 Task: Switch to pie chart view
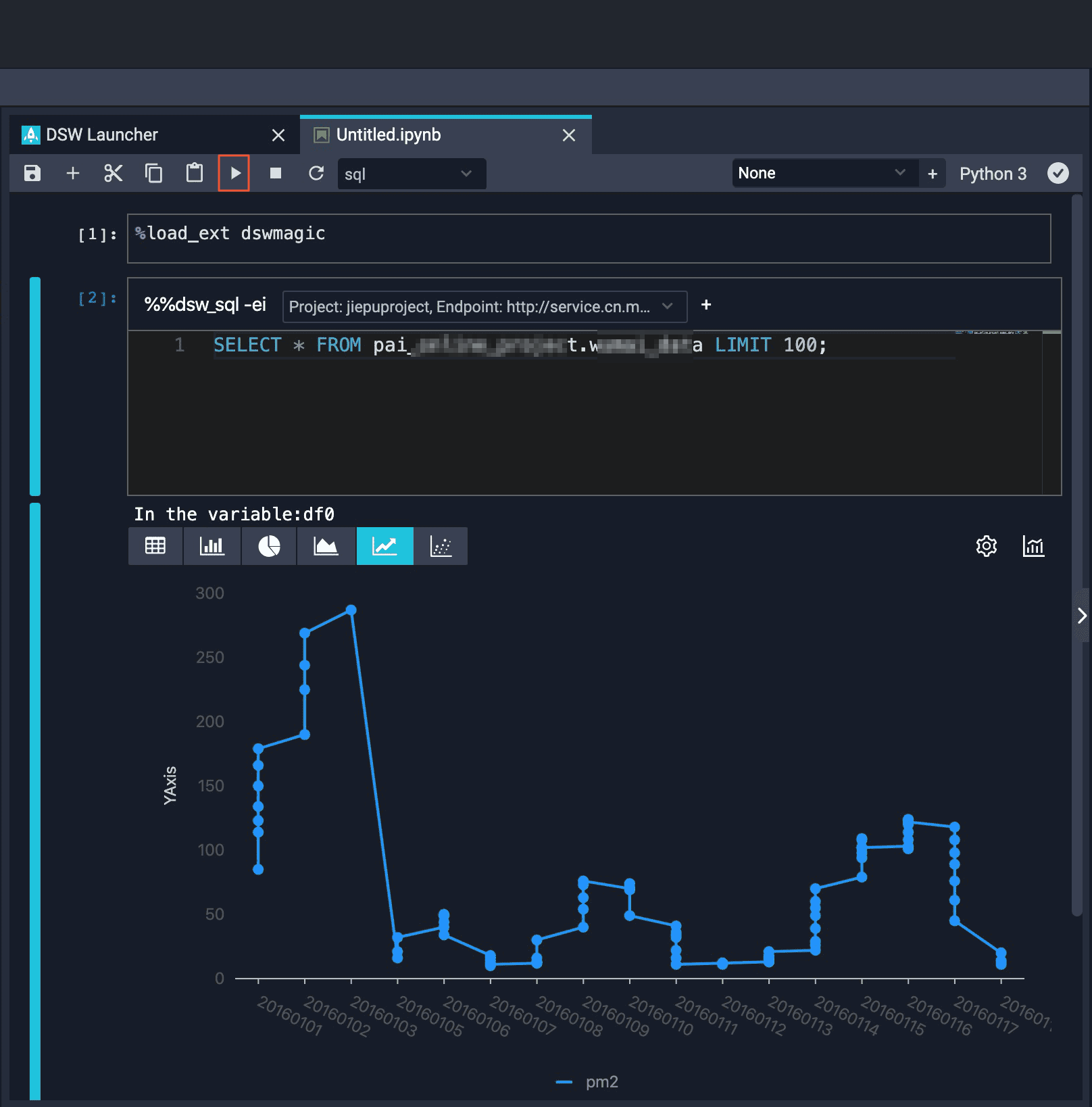point(269,546)
